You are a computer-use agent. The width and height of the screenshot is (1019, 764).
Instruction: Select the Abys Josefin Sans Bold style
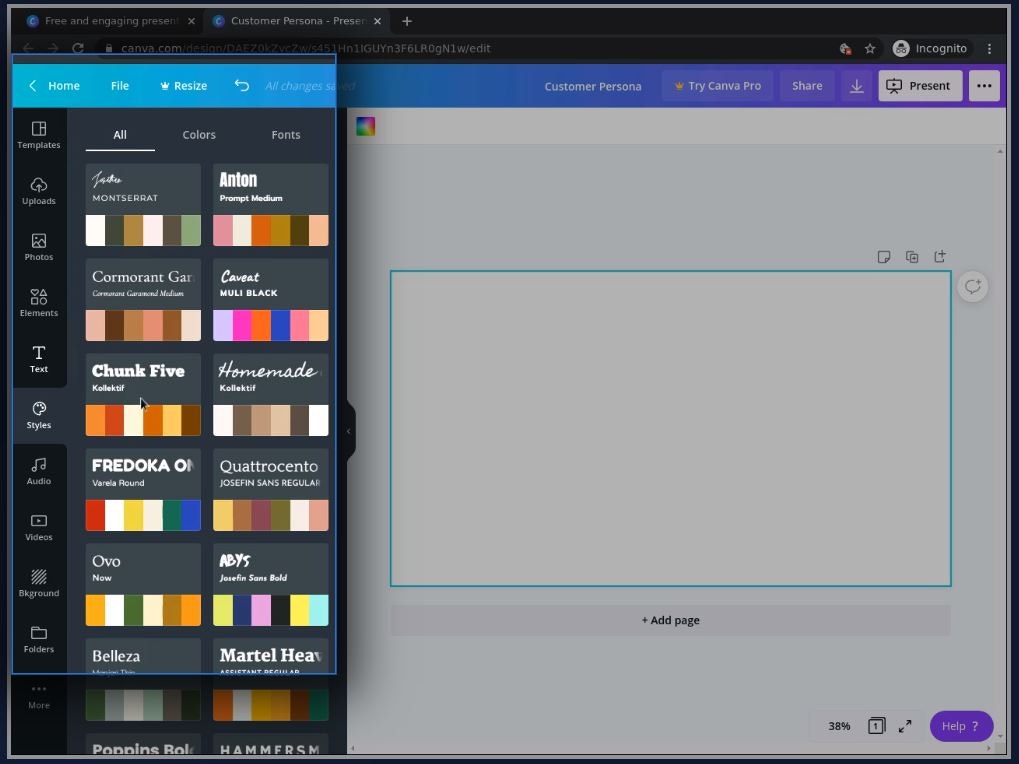[x=271, y=584]
